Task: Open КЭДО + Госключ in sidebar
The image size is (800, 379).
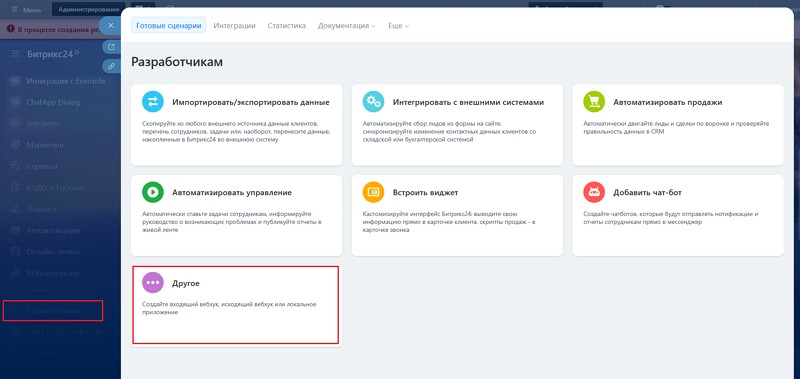Action: point(57,188)
